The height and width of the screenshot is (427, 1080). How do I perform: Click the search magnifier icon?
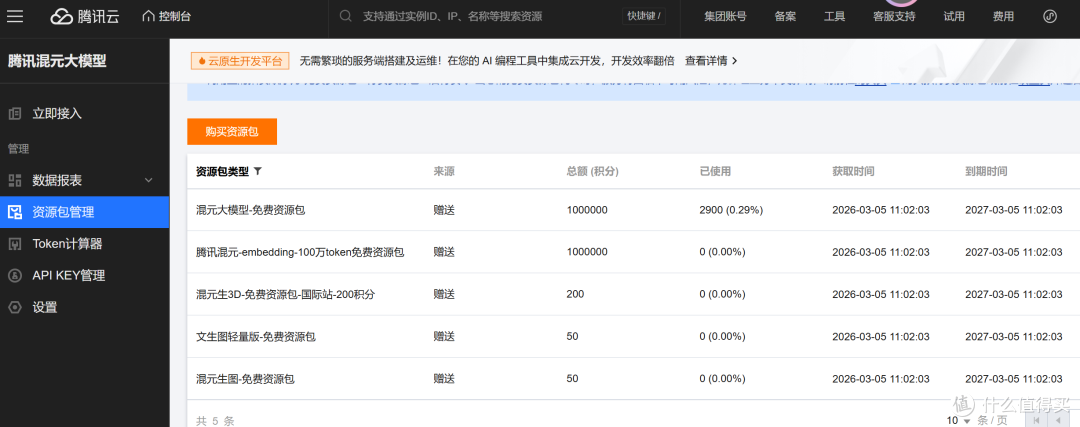[x=346, y=17]
